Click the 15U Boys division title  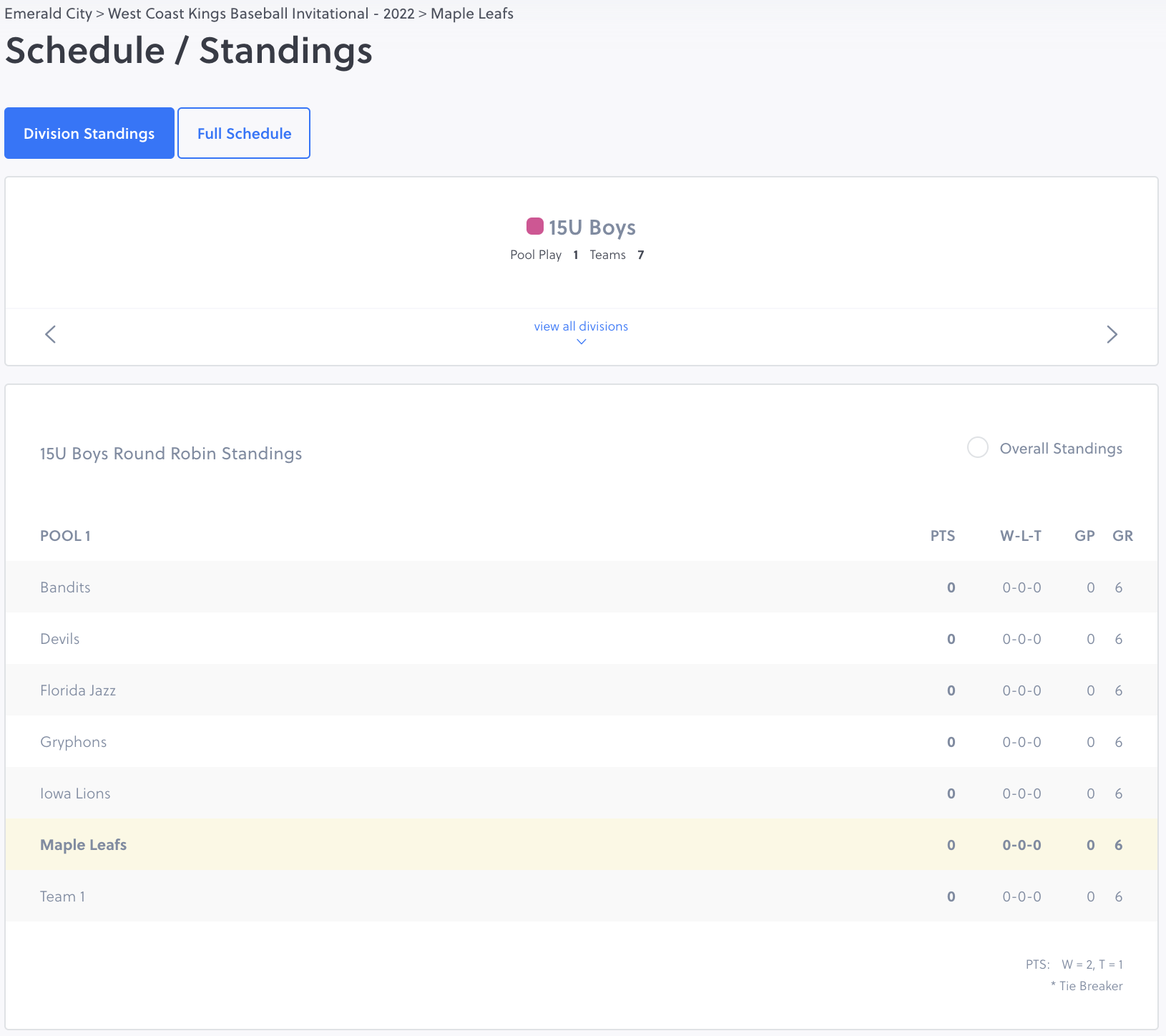point(592,228)
